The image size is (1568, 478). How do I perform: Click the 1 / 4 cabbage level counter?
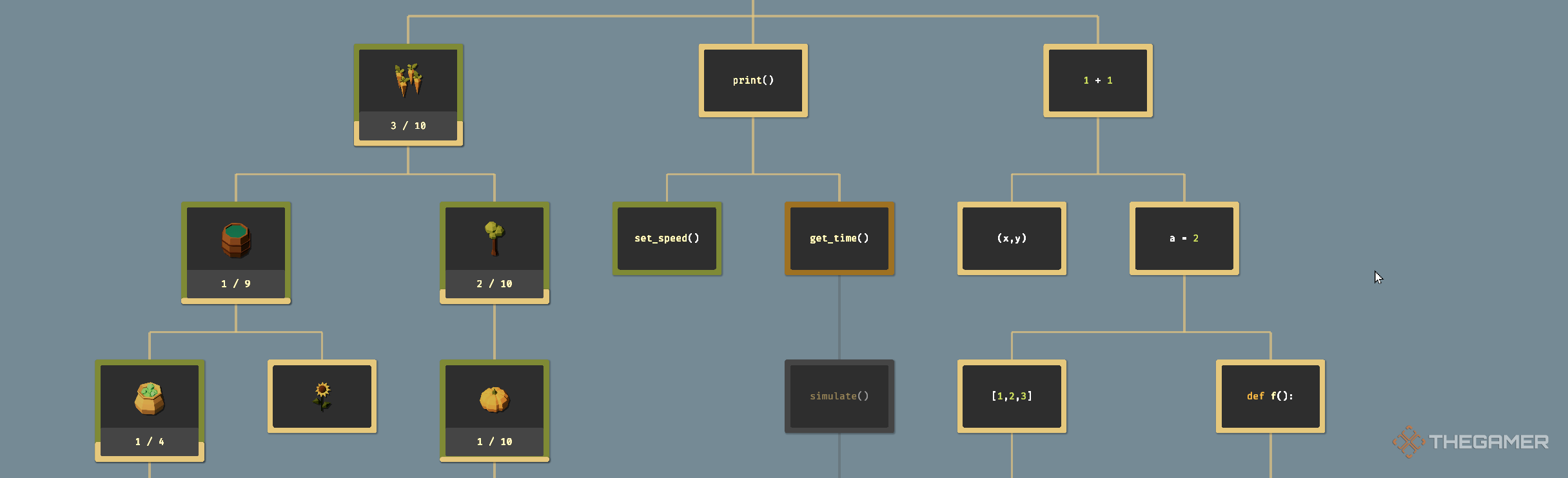coord(150,442)
